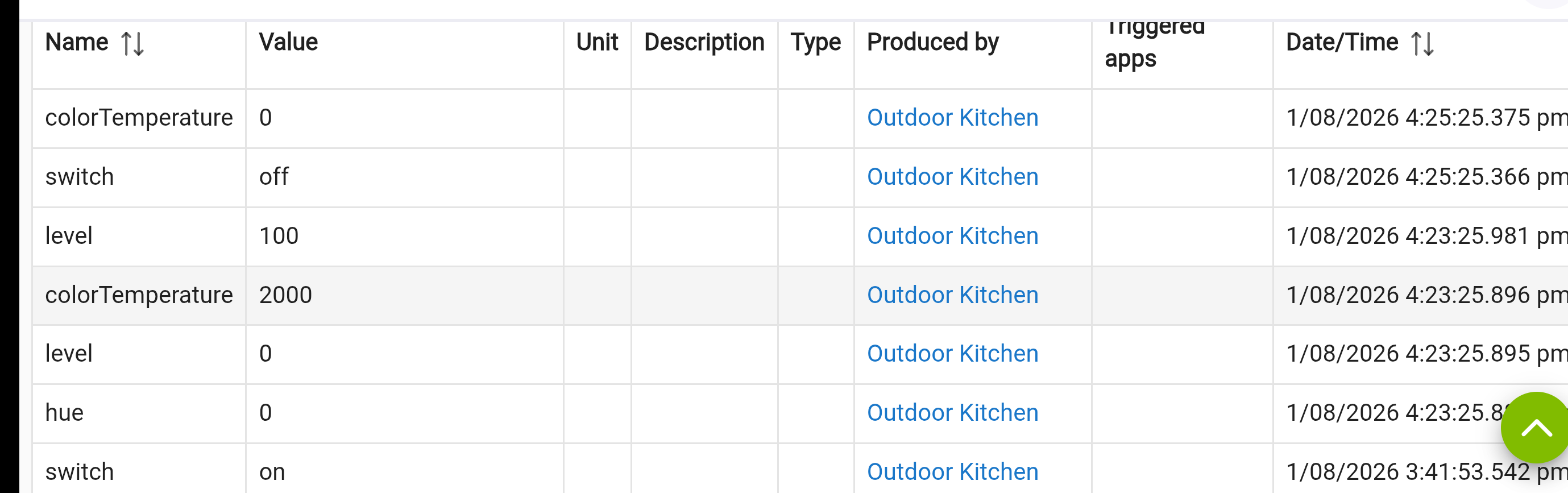
Task: Open Outdoor Kitchen link in hue row
Action: (952, 413)
